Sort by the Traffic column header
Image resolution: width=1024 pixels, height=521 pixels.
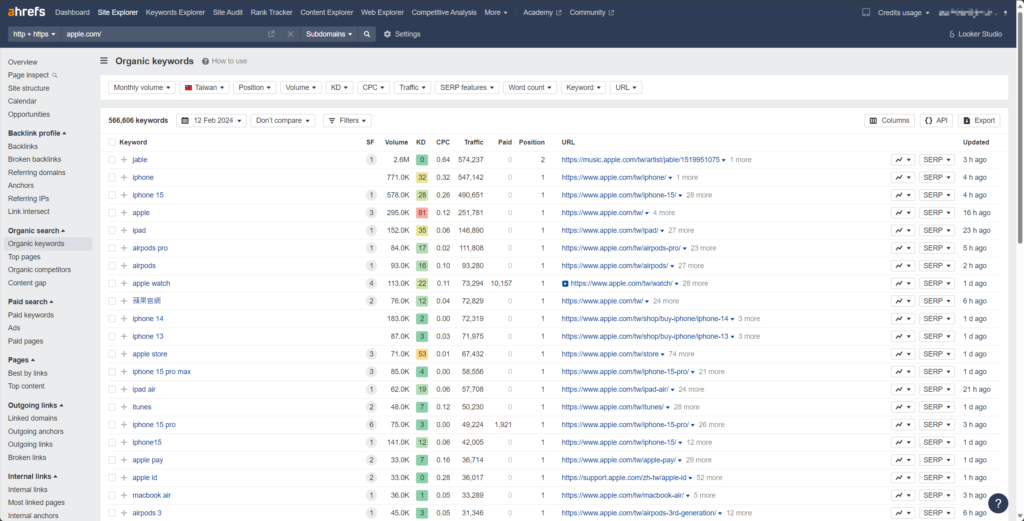(473, 142)
